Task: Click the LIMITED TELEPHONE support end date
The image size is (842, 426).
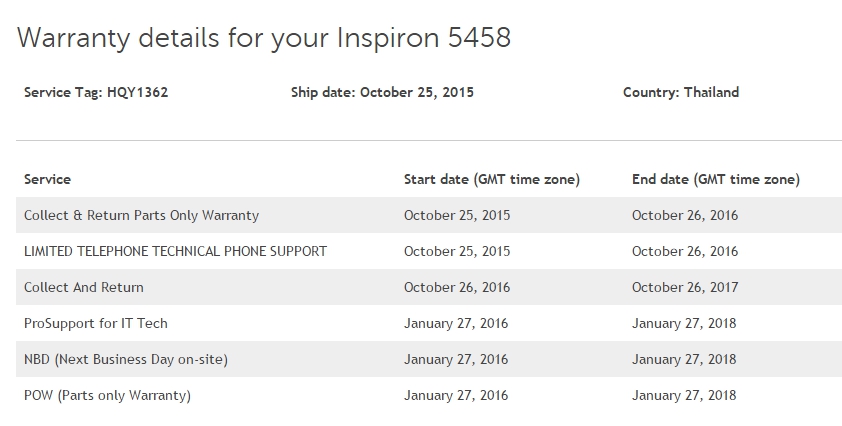Action: (x=685, y=251)
